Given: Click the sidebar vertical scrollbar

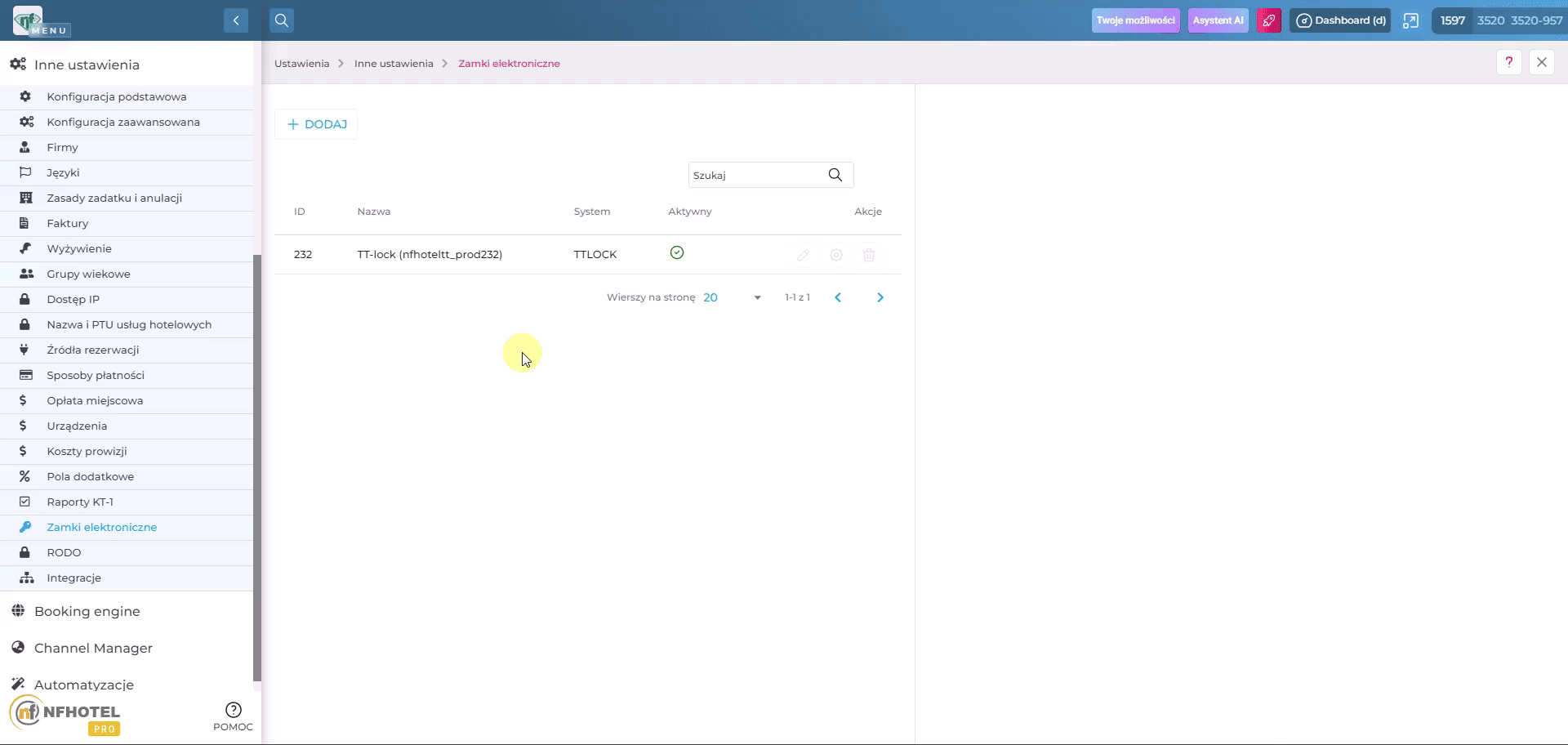Looking at the screenshot, I should 257,467.
